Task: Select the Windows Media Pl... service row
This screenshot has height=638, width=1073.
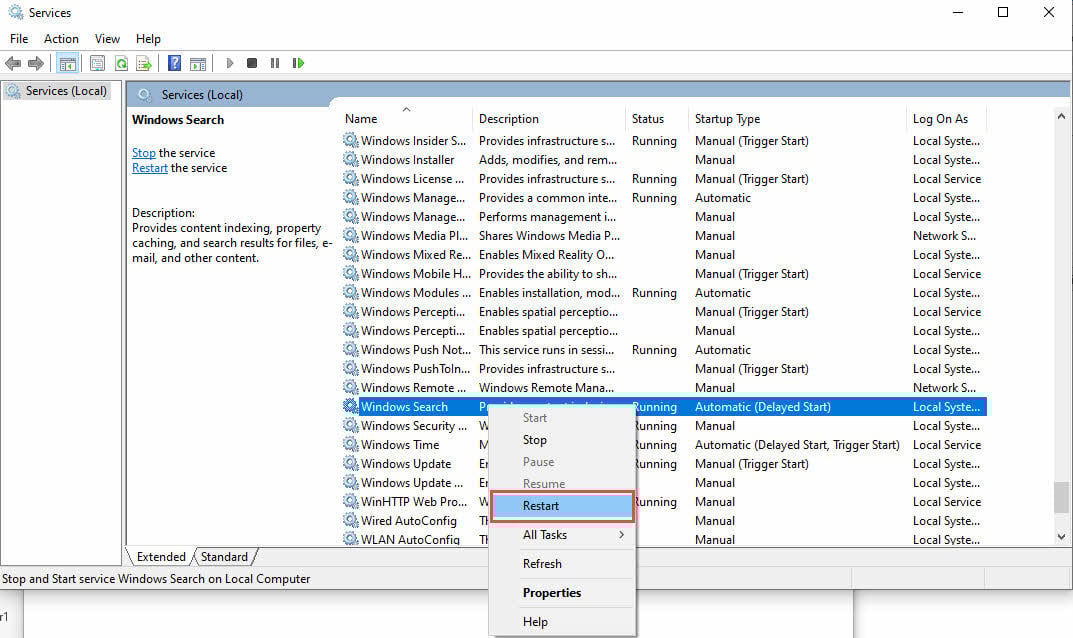Action: click(664, 235)
